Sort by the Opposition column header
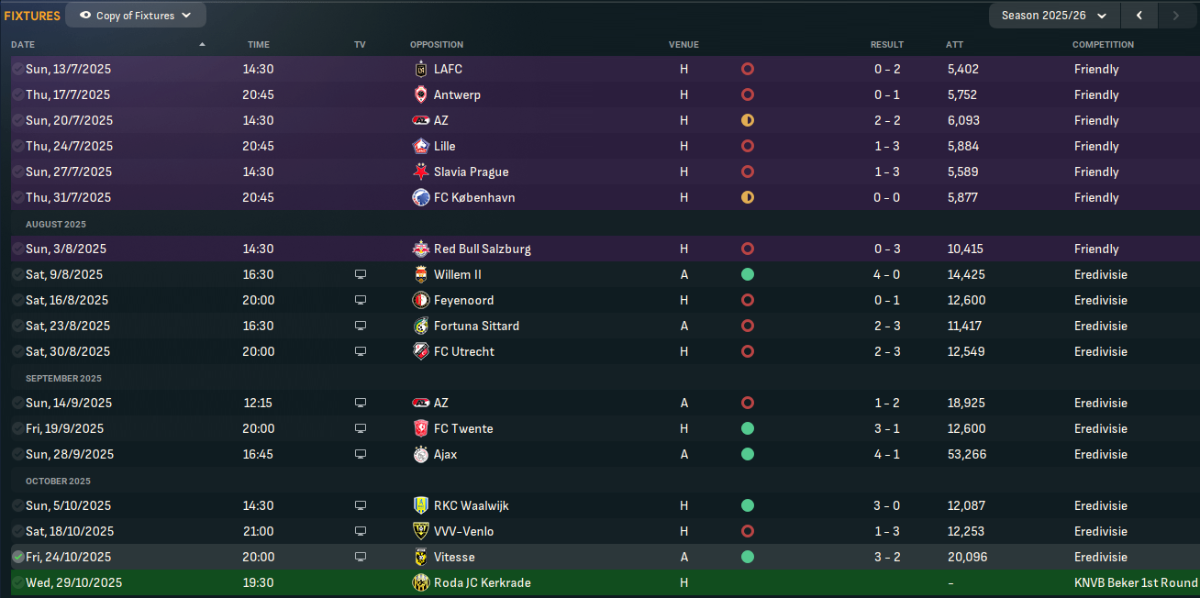 point(437,44)
